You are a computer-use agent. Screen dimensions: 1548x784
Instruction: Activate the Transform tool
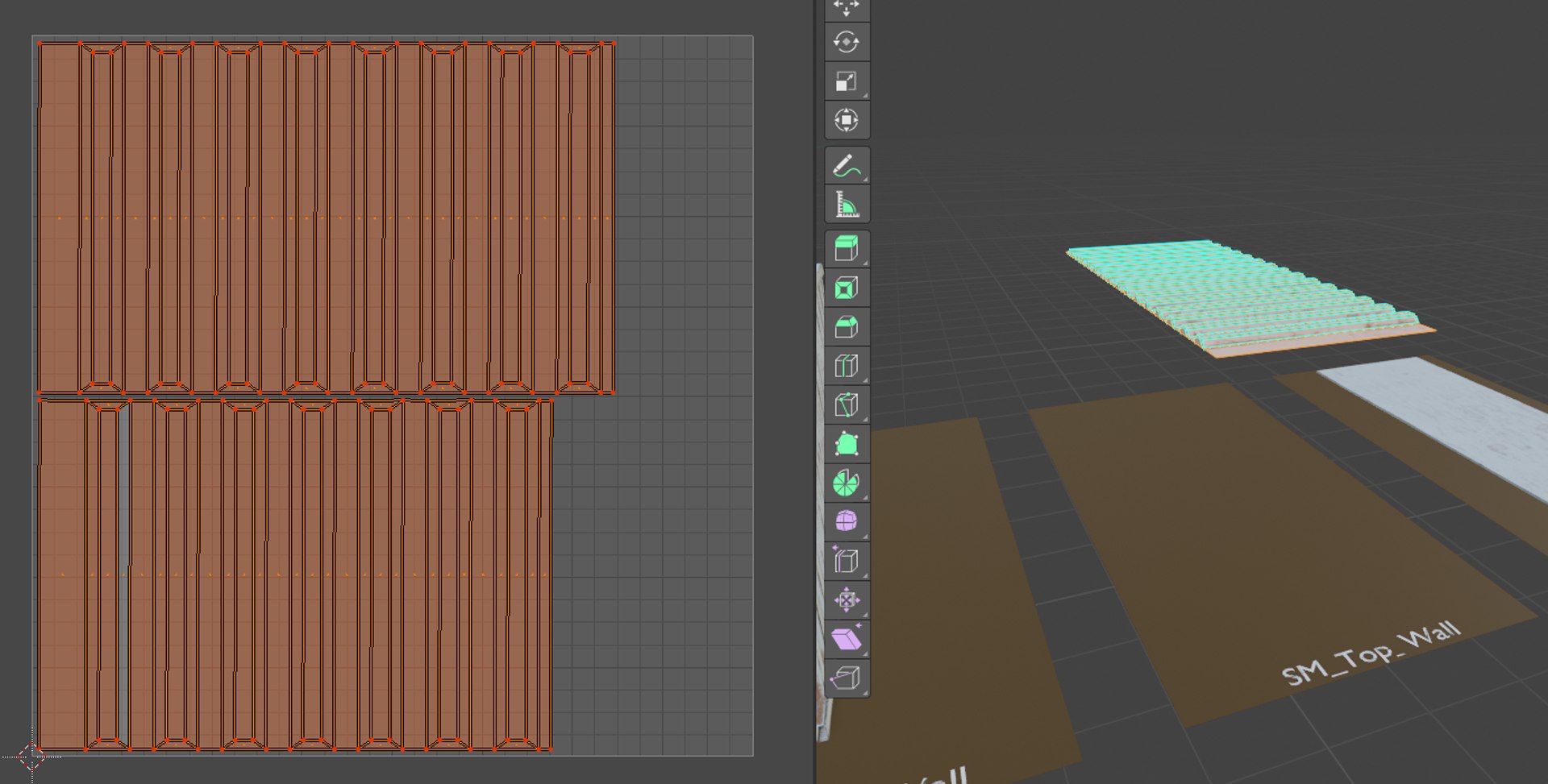[x=847, y=120]
